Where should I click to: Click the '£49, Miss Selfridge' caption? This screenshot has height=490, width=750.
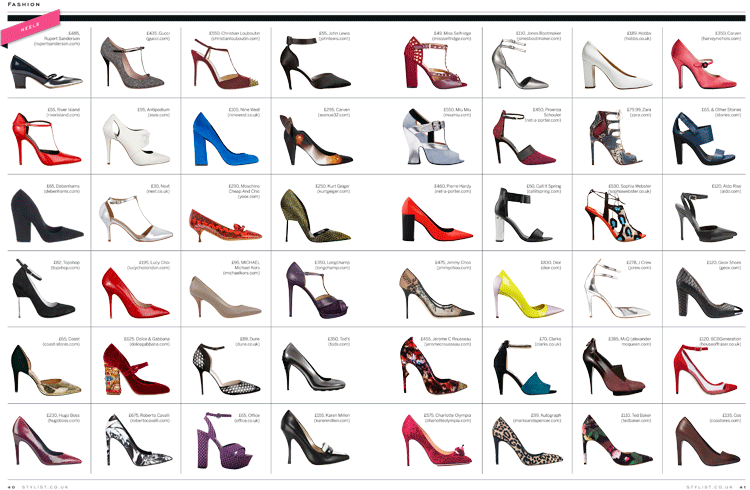click(x=452, y=36)
